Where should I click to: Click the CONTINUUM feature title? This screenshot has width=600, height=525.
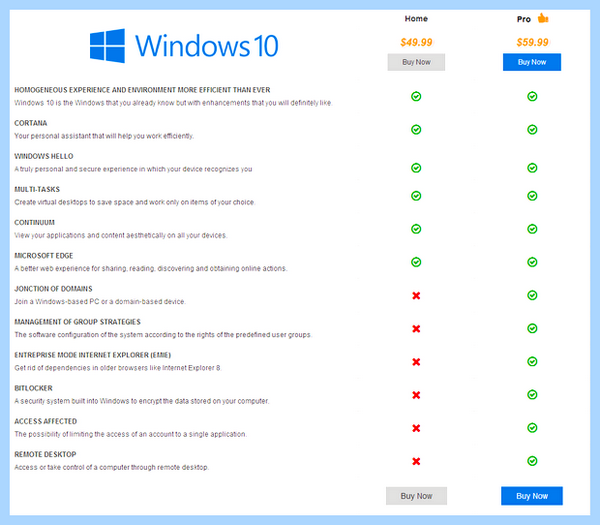[x=34, y=222]
